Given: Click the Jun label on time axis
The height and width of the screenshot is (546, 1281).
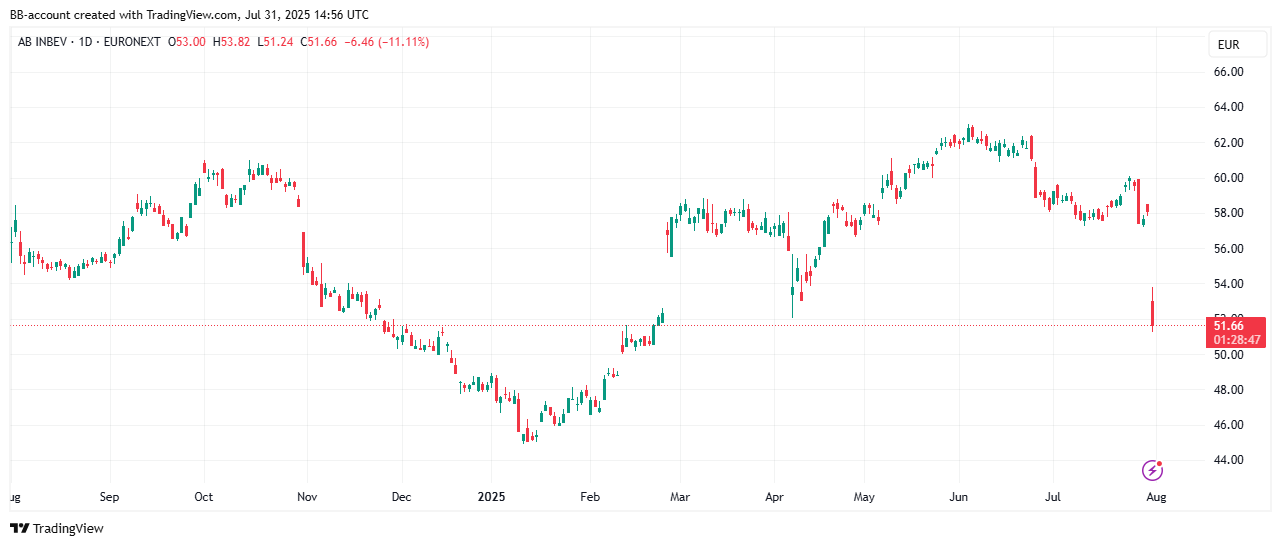Looking at the screenshot, I should [959, 496].
